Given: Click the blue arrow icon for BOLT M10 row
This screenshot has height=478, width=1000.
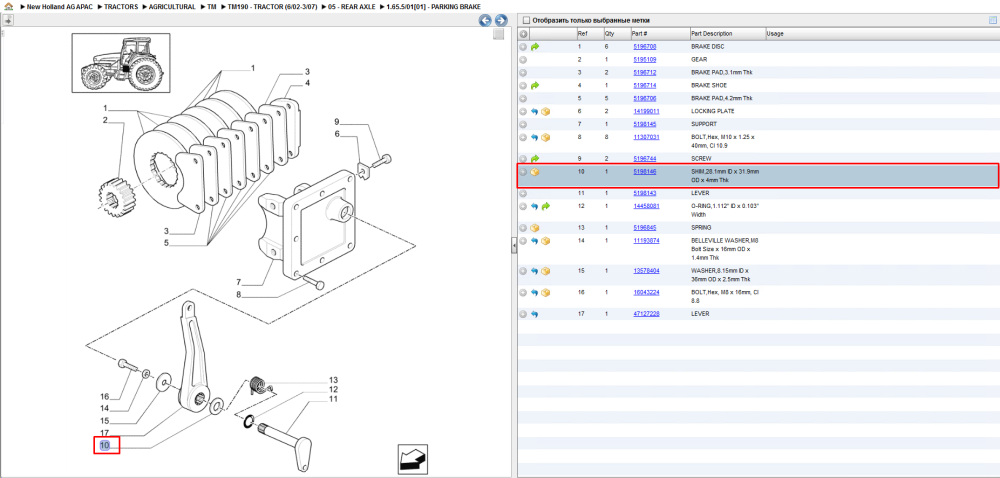Looking at the screenshot, I should [534, 137].
